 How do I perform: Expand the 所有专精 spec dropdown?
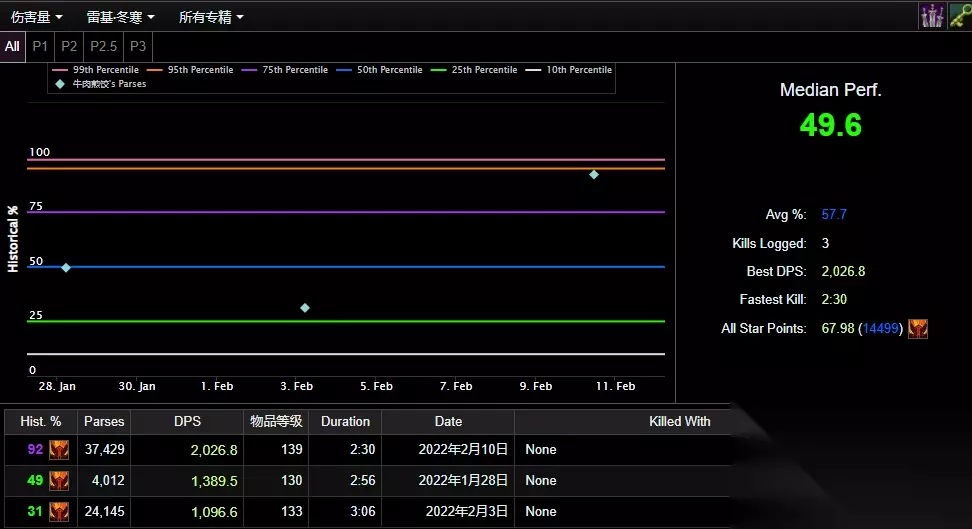click(210, 17)
